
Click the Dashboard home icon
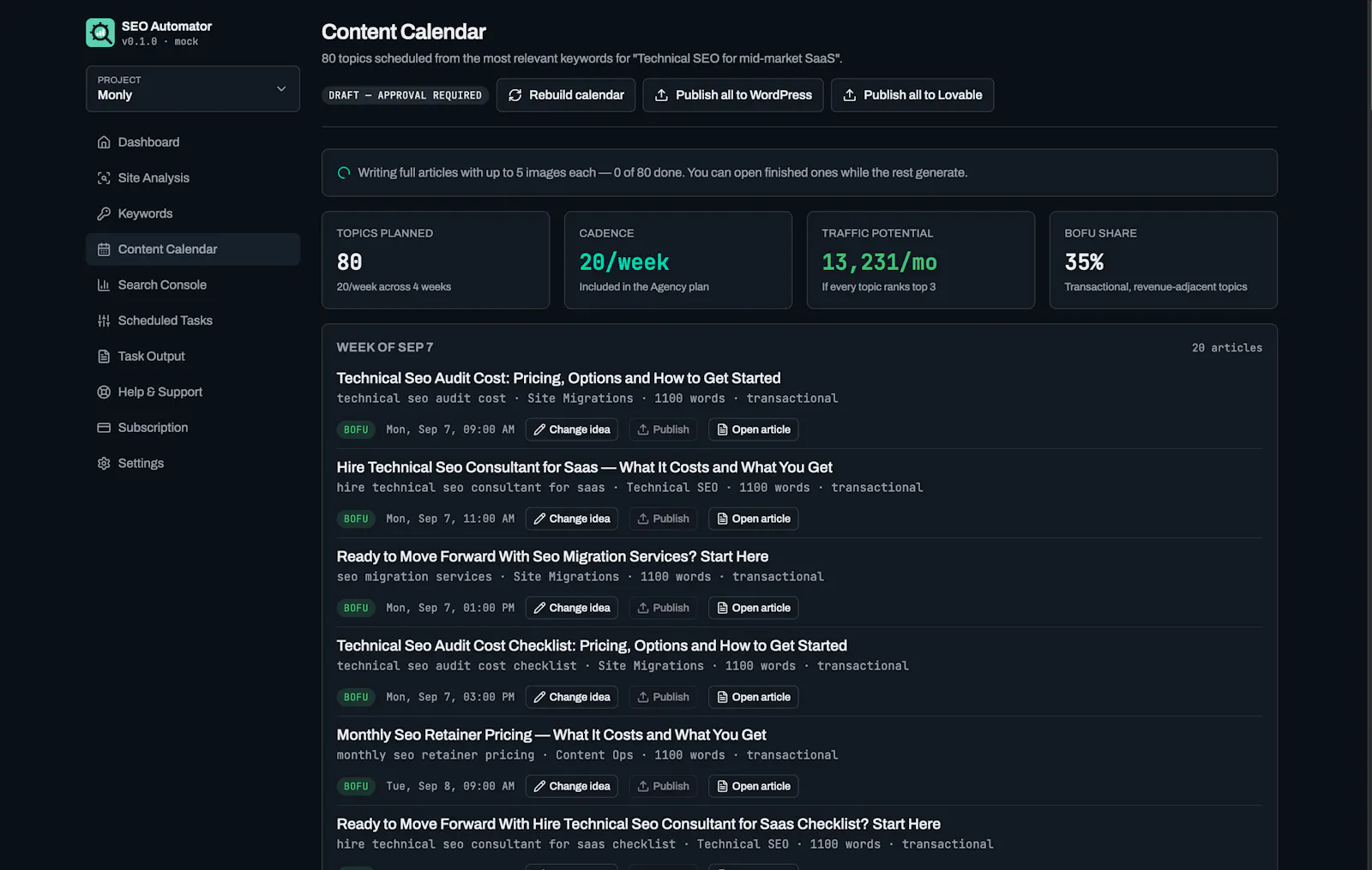104,142
